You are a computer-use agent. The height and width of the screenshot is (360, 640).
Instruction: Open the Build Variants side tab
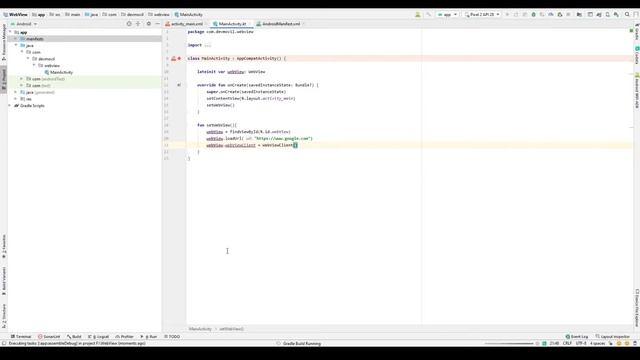pos(4,281)
